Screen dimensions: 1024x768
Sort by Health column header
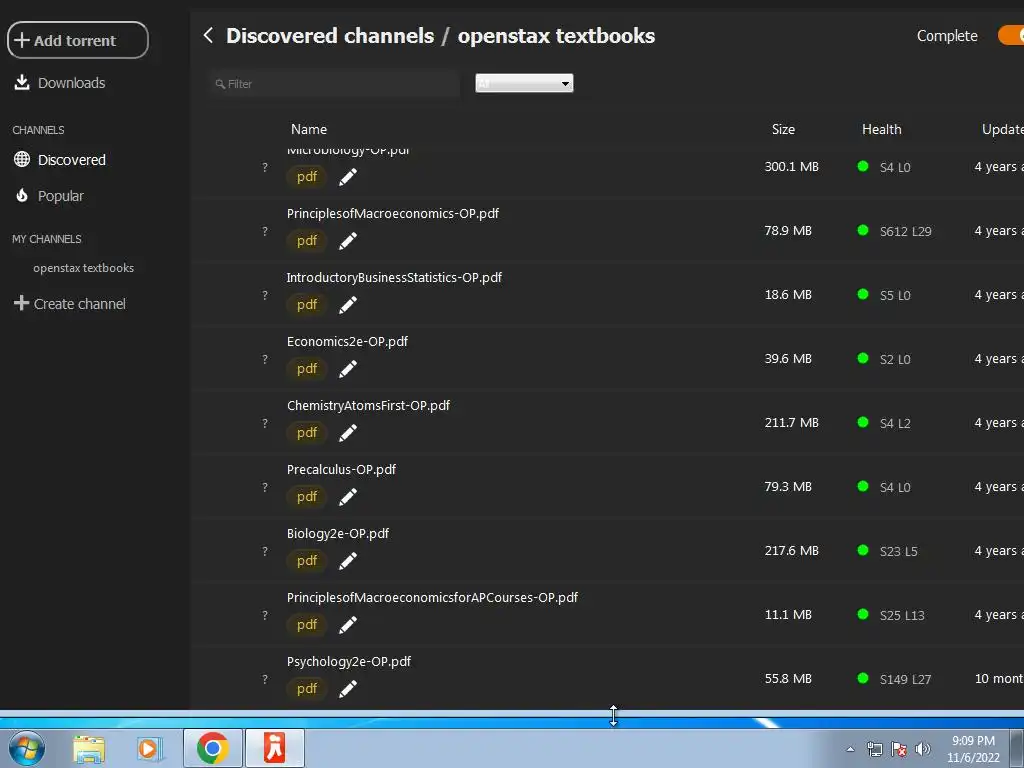point(882,129)
